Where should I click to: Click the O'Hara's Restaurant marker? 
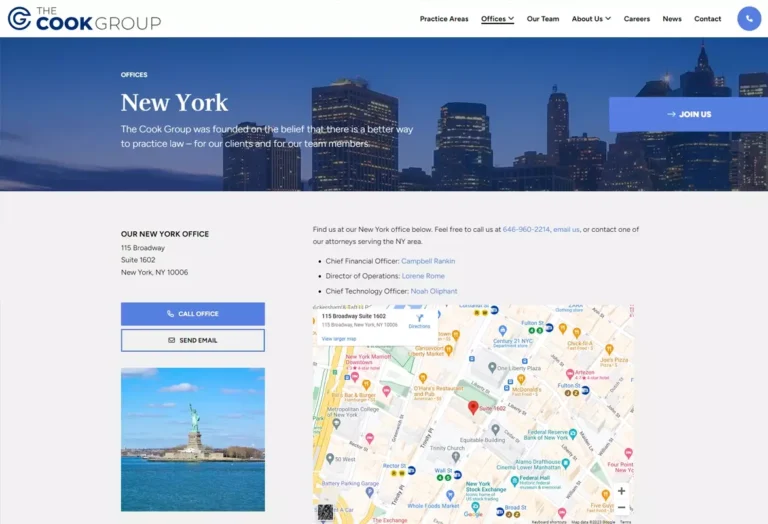(x=423, y=378)
